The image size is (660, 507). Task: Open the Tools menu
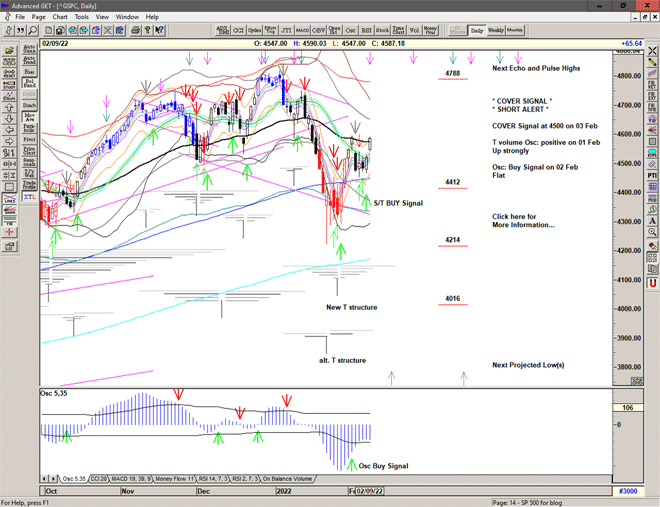tap(82, 17)
